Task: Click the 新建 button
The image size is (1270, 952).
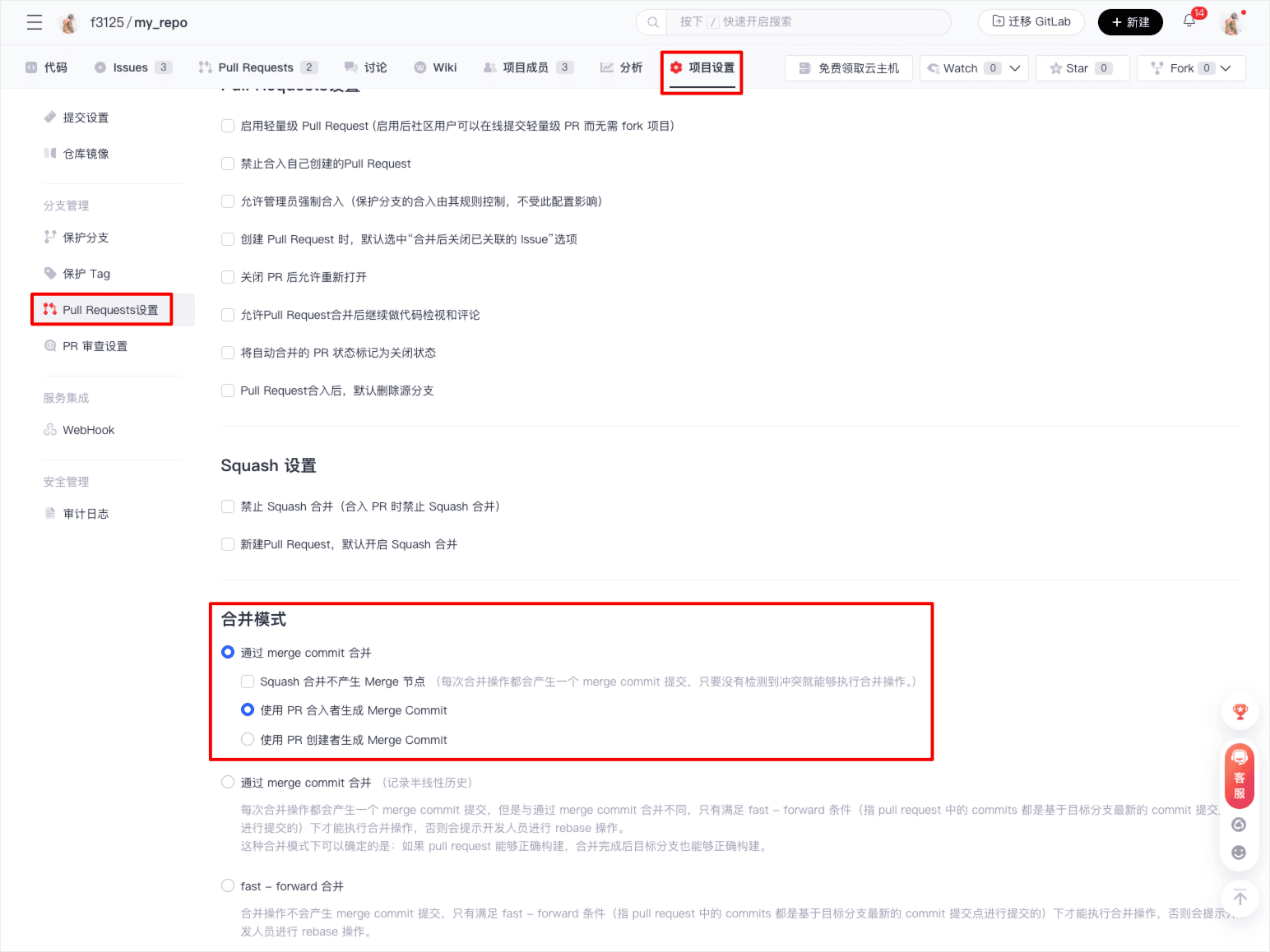Action: coord(1130,22)
